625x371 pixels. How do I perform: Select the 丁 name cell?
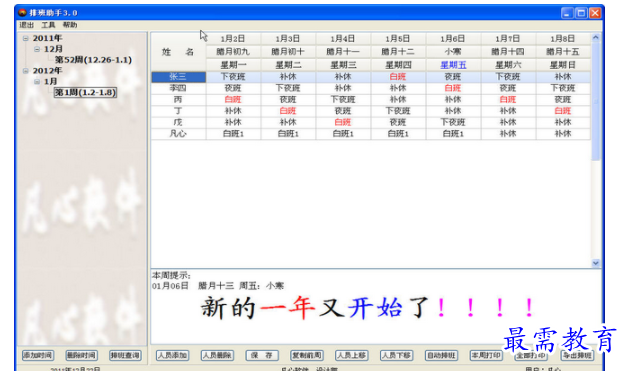[178, 111]
